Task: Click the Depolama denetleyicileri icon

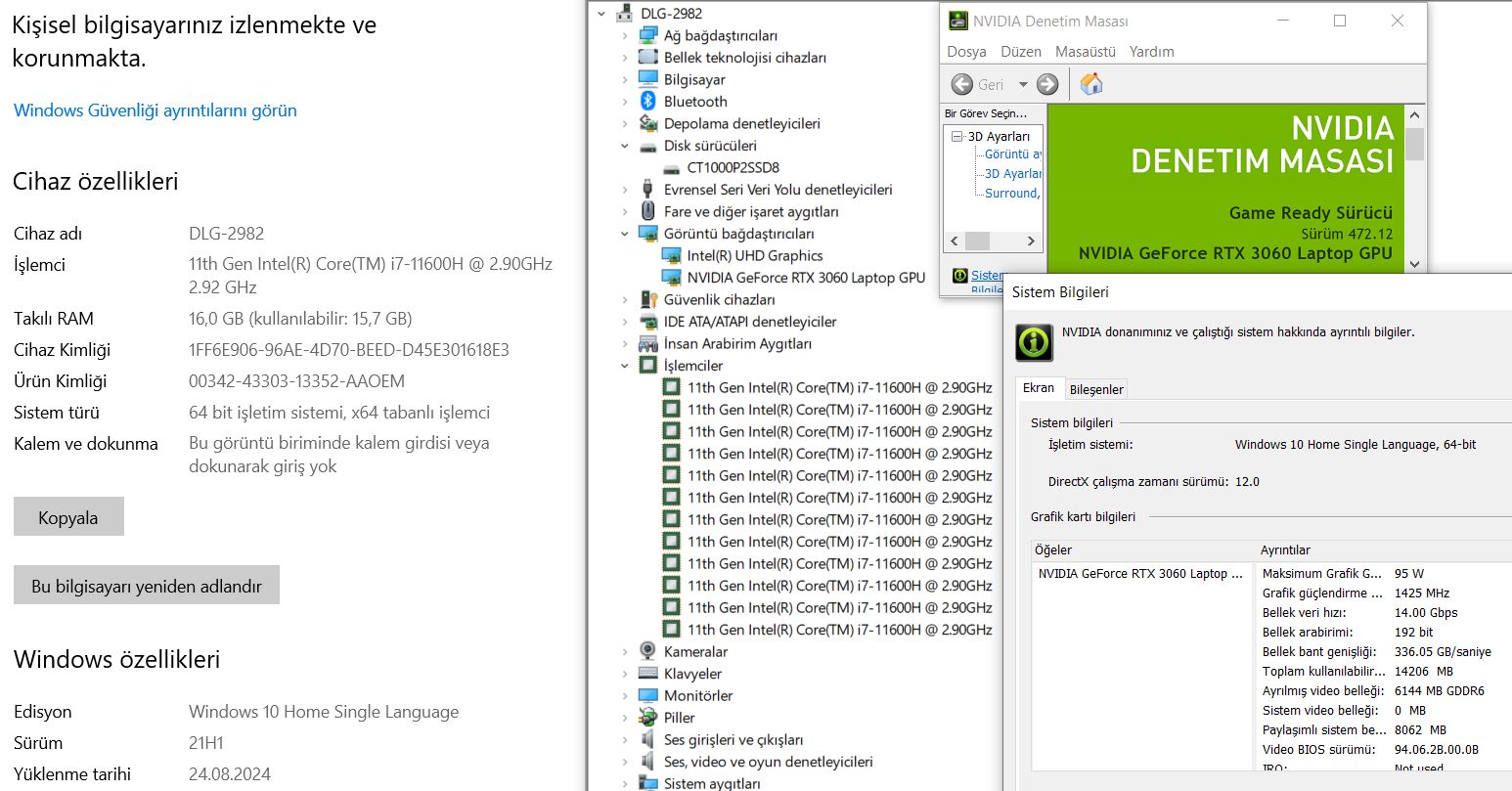Action: click(x=647, y=123)
